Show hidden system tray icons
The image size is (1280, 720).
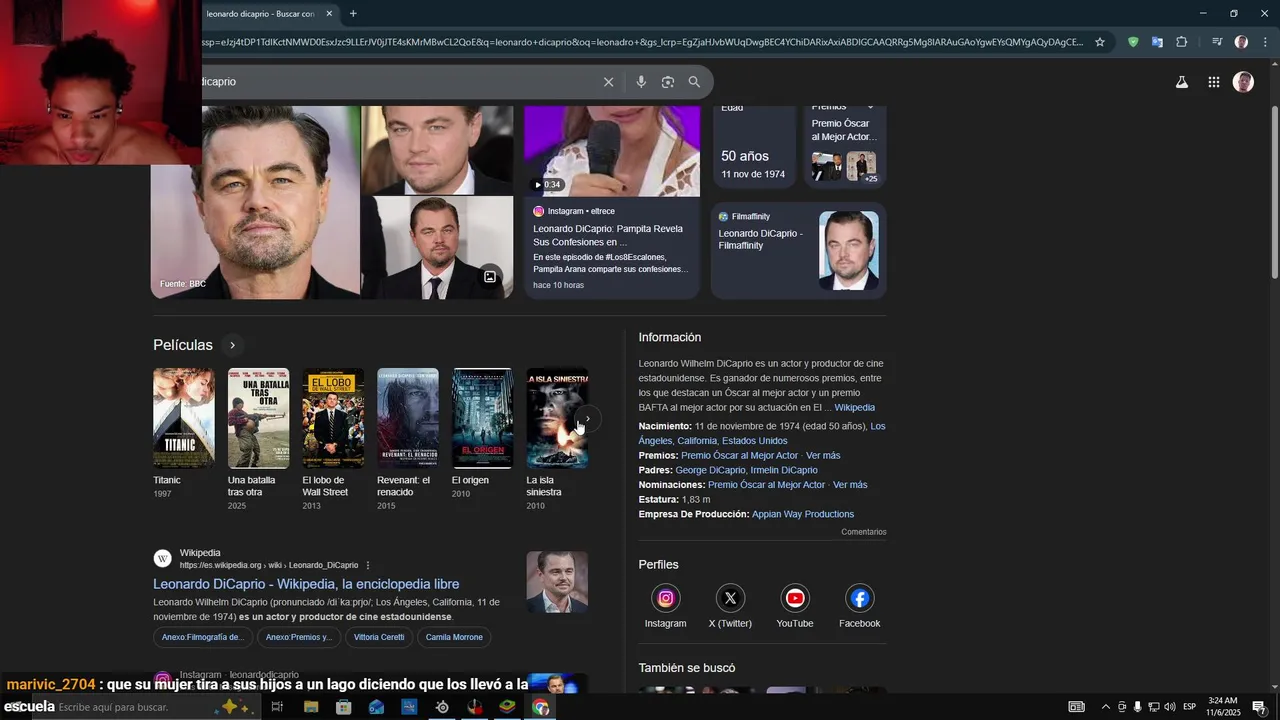1105,707
